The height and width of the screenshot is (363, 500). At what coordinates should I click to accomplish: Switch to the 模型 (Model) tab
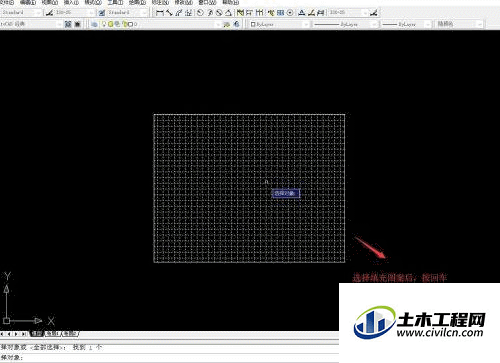coord(37,333)
